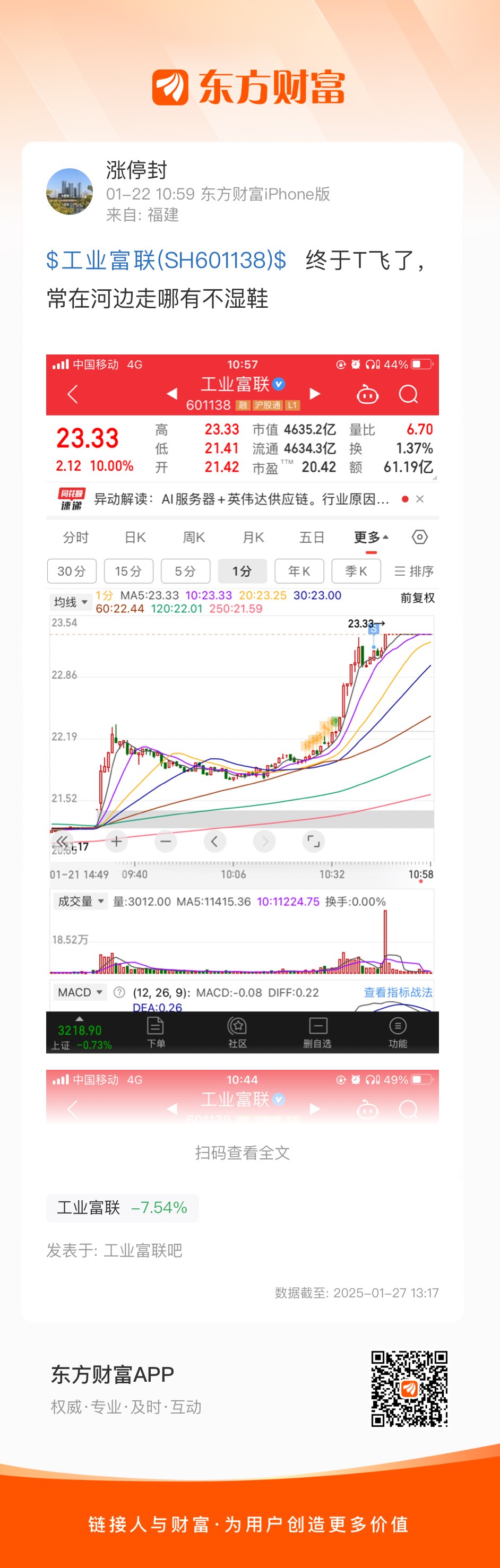Open the robot assistant icon

pos(367,394)
